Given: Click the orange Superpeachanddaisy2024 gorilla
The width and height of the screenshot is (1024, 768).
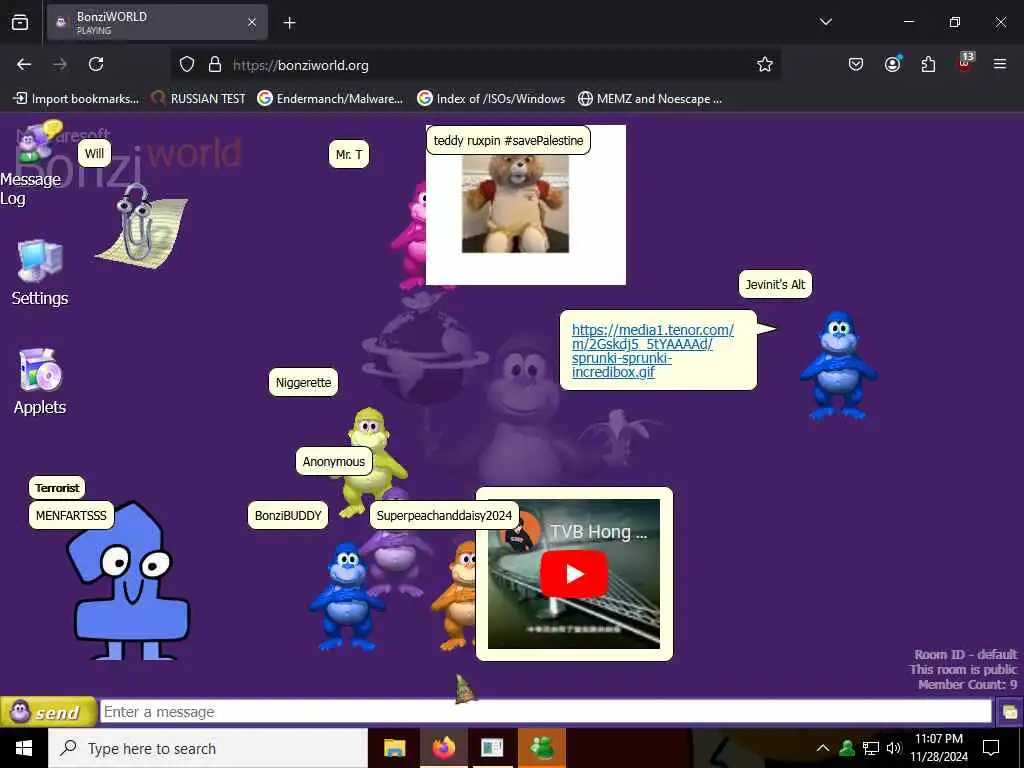Looking at the screenshot, I should pos(456,596).
